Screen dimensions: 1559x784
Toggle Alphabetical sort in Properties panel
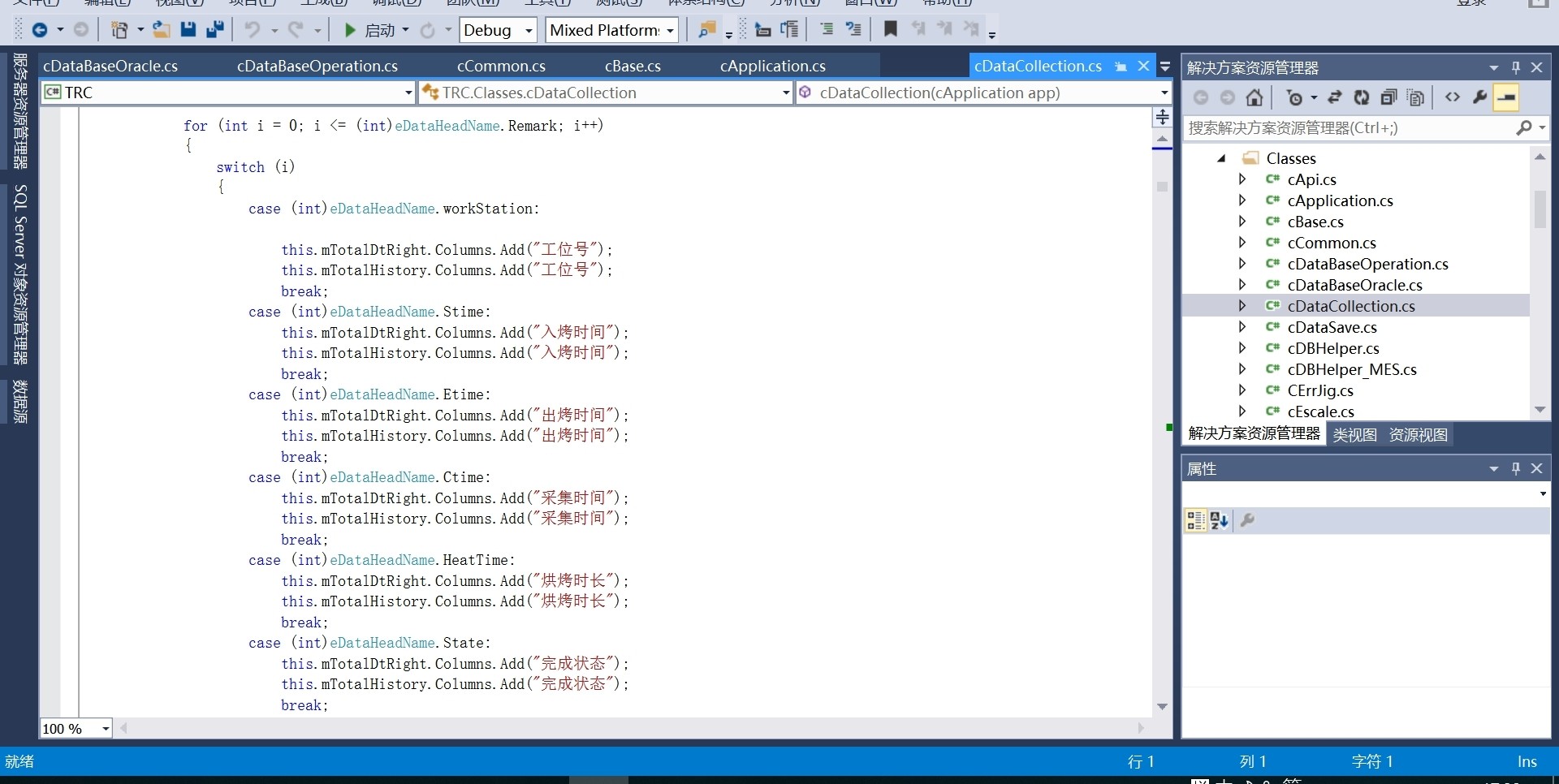[1219, 521]
